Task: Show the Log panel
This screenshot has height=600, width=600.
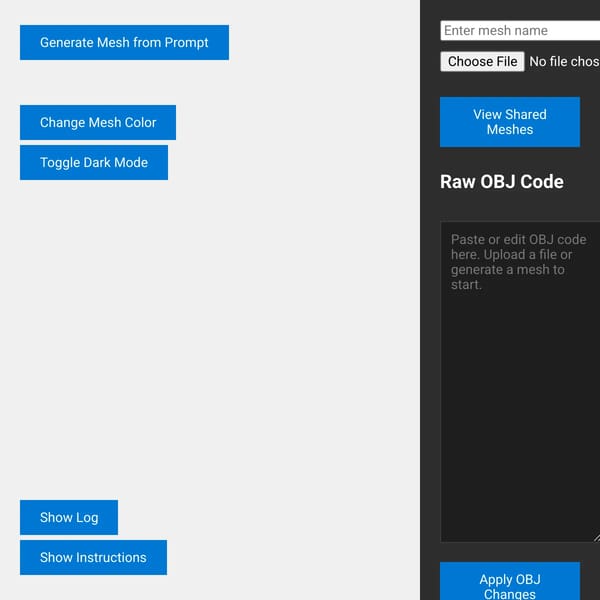Action: 69,517
